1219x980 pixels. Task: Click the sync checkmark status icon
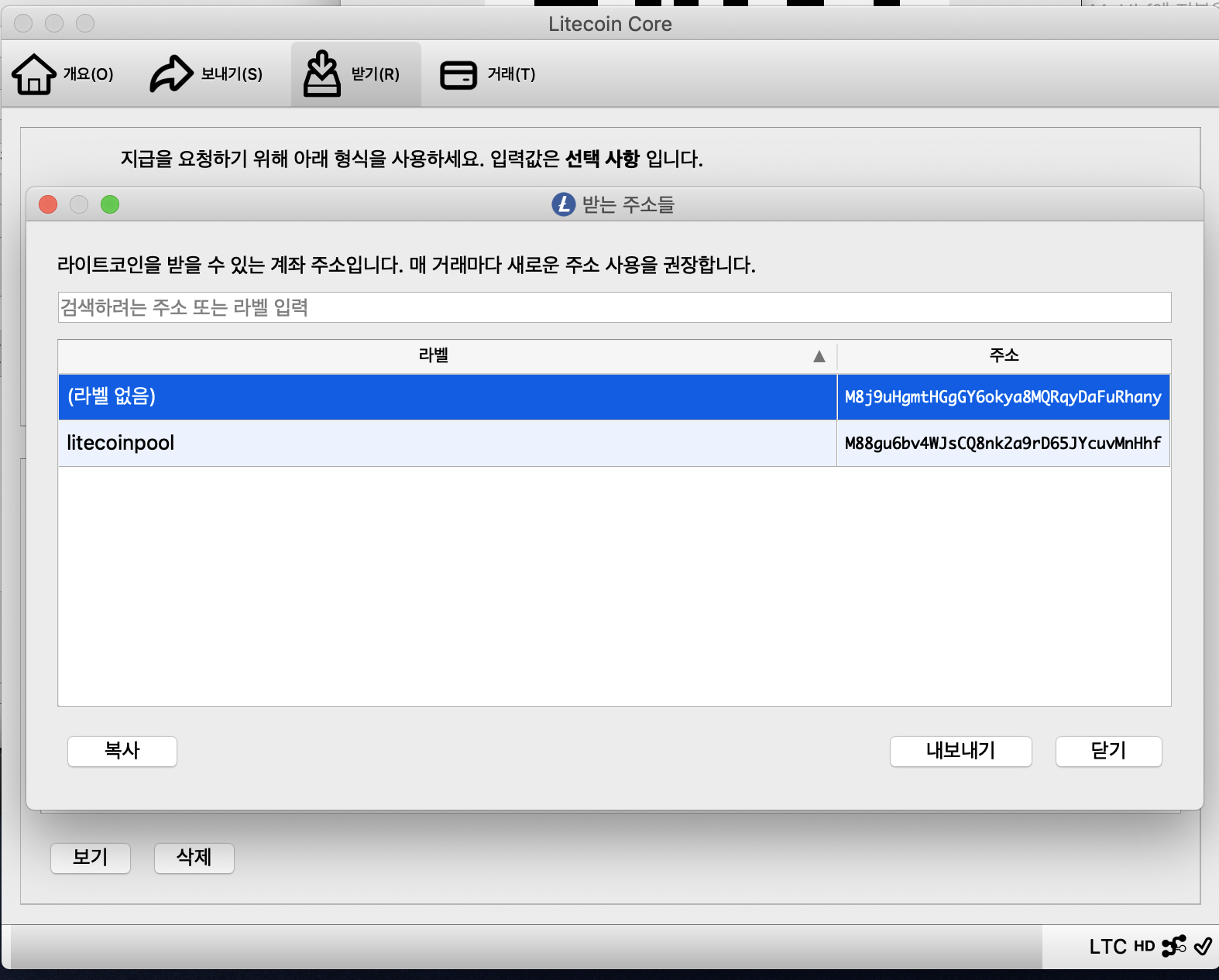point(1203,946)
